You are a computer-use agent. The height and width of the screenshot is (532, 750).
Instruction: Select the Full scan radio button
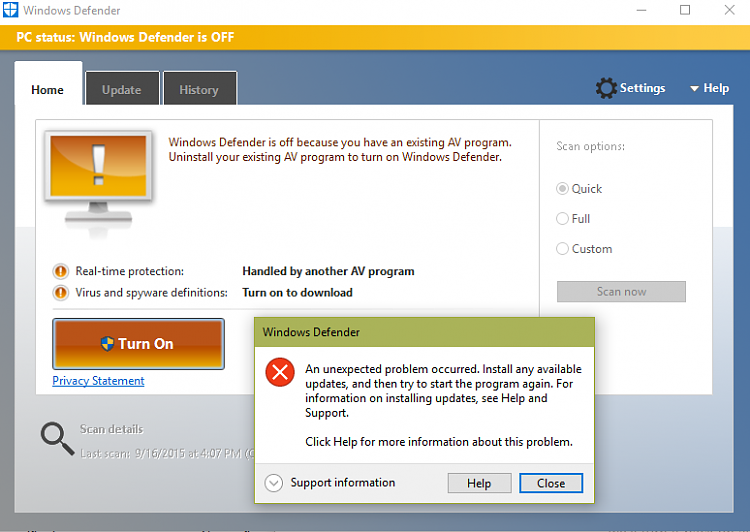tap(562, 219)
